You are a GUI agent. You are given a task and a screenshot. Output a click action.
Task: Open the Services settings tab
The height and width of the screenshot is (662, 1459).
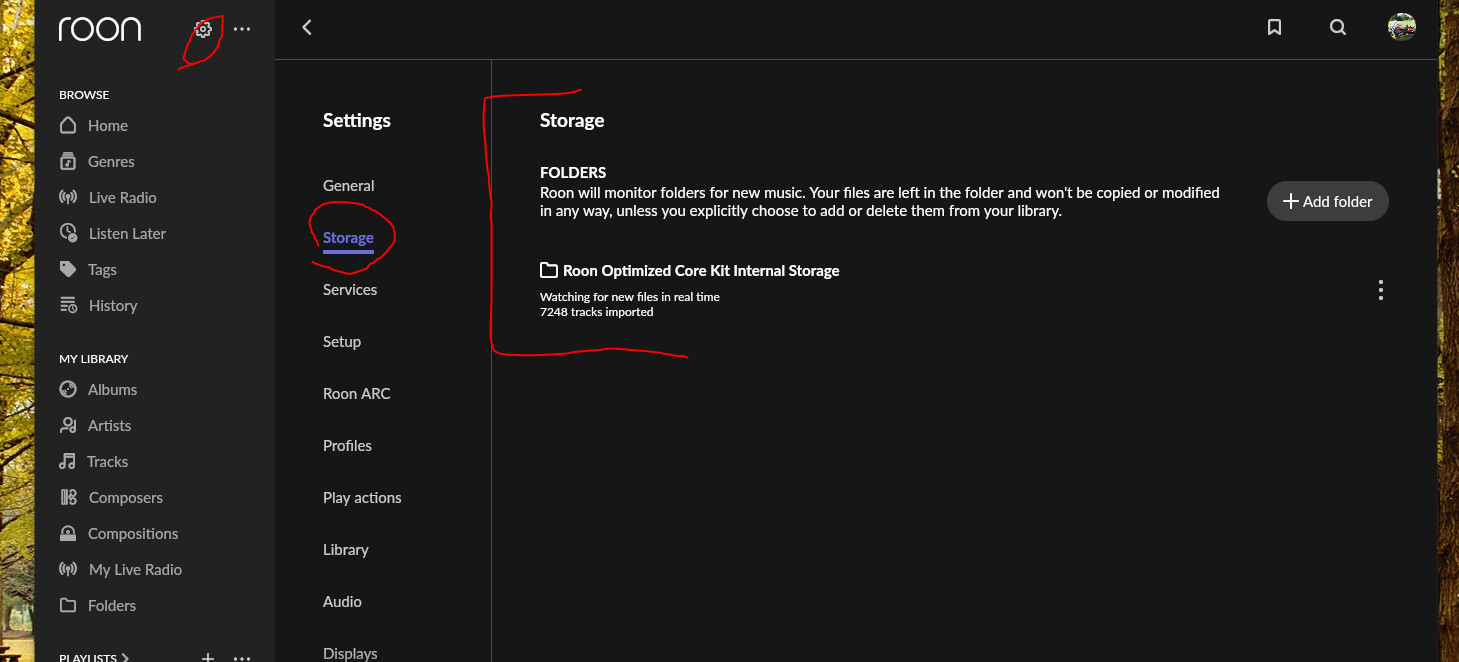350,290
